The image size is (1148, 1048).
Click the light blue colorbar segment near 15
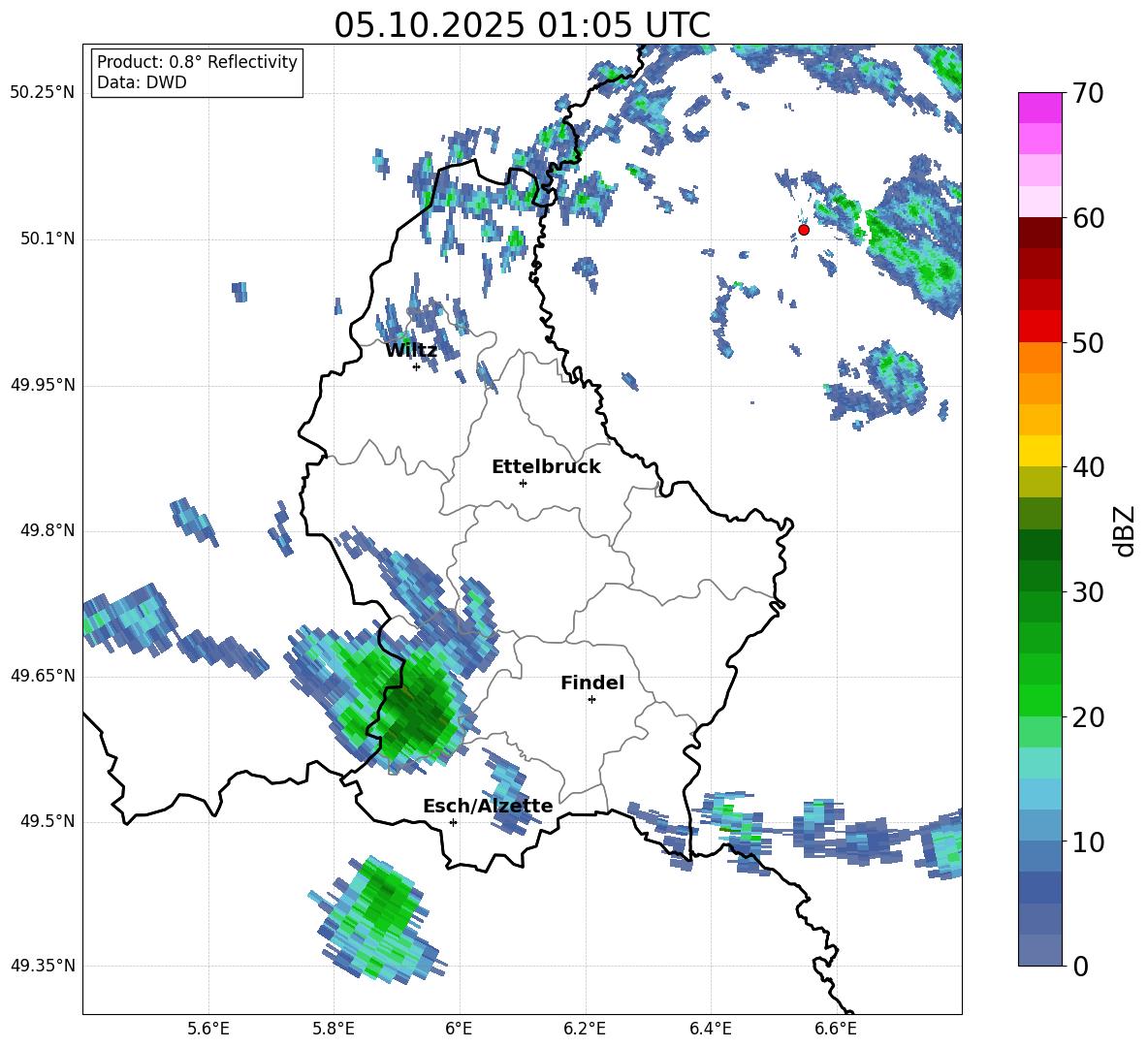click(1039, 794)
